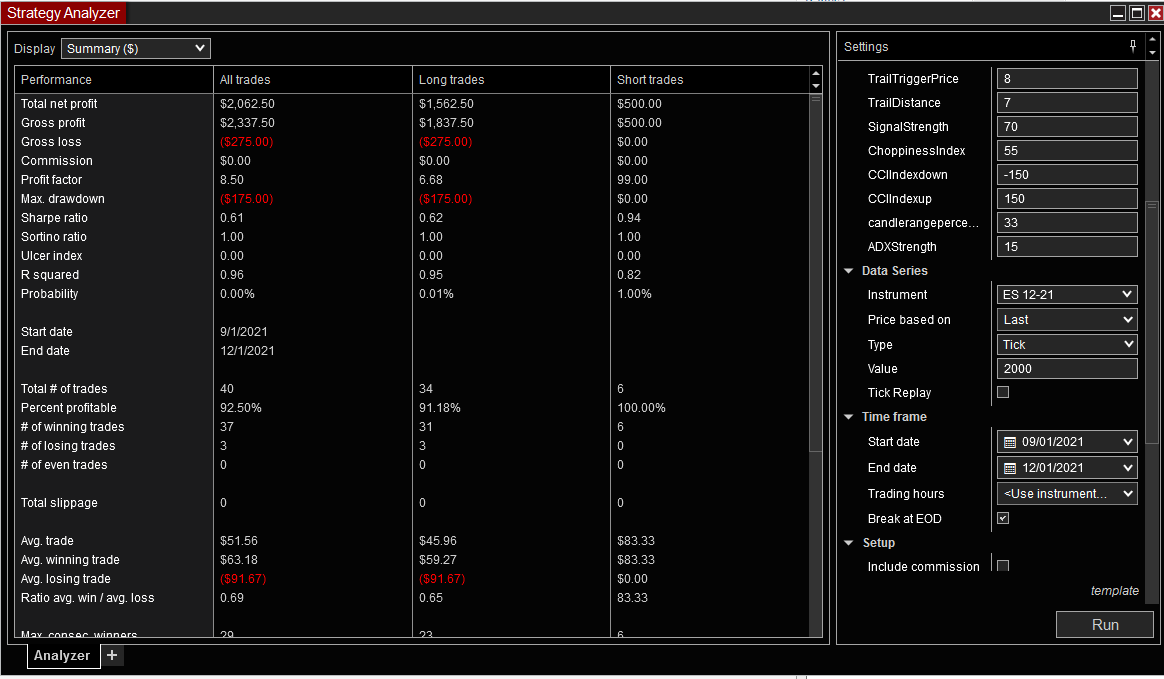This screenshot has width=1164, height=679.
Task: Select the Analyzer tab
Action: (x=62, y=655)
